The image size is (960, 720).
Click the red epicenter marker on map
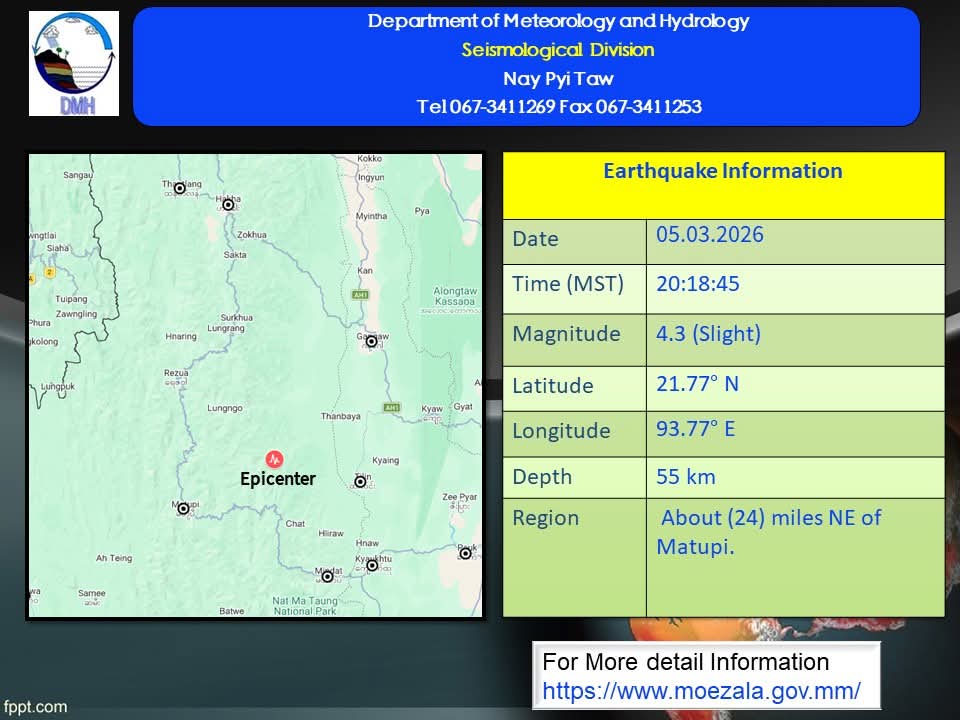click(274, 459)
